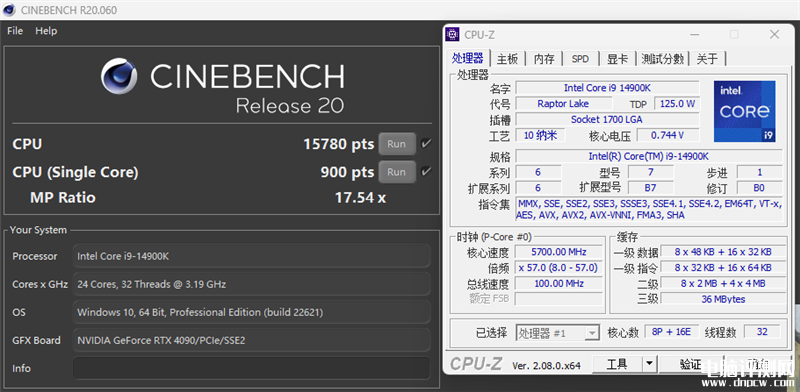Click the 17.54 x MP Ratio value
Image resolution: width=800 pixels, height=392 pixels.
(360, 198)
